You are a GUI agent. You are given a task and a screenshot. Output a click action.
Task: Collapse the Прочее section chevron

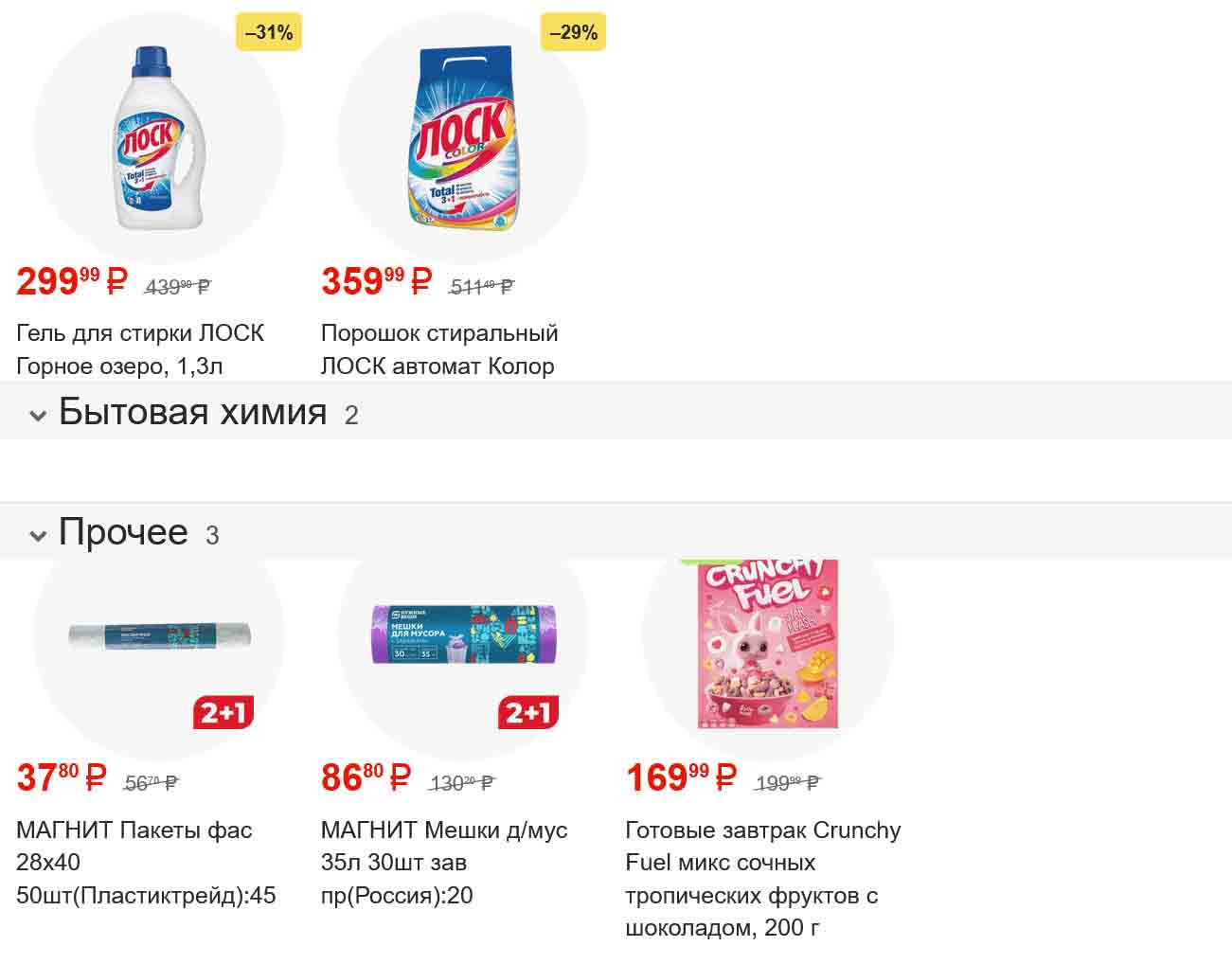[x=38, y=536]
